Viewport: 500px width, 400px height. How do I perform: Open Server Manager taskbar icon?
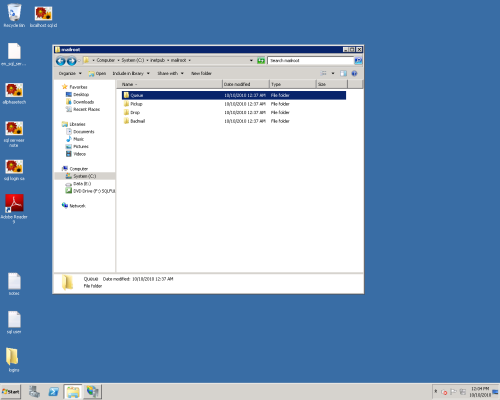click(x=34, y=392)
